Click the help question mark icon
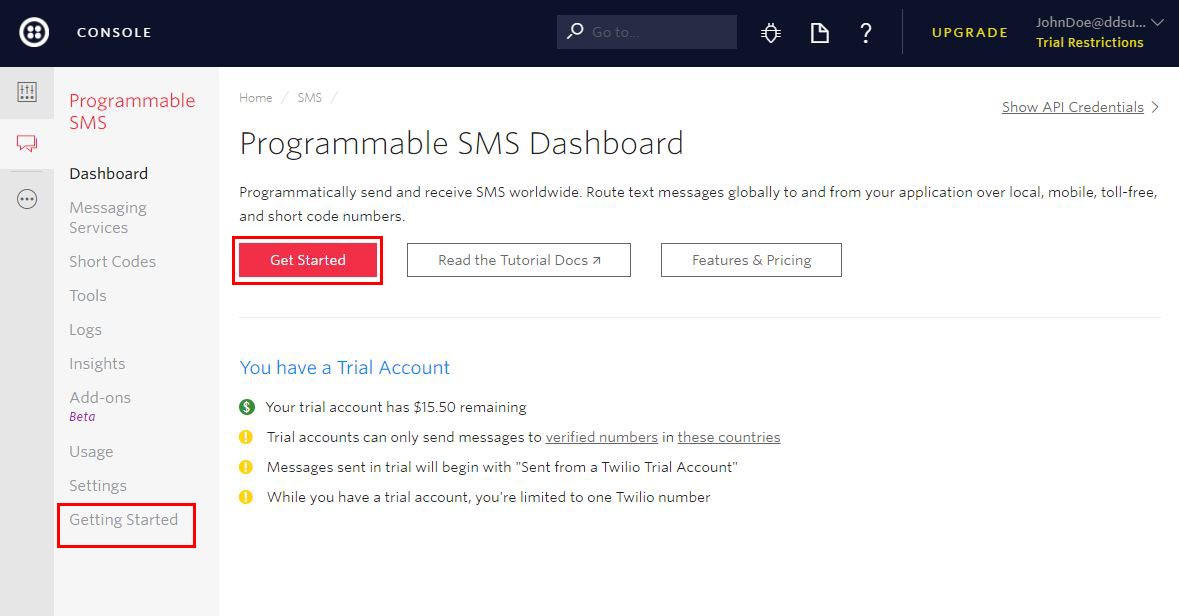Image resolution: width=1179 pixels, height=616 pixels. (x=865, y=32)
